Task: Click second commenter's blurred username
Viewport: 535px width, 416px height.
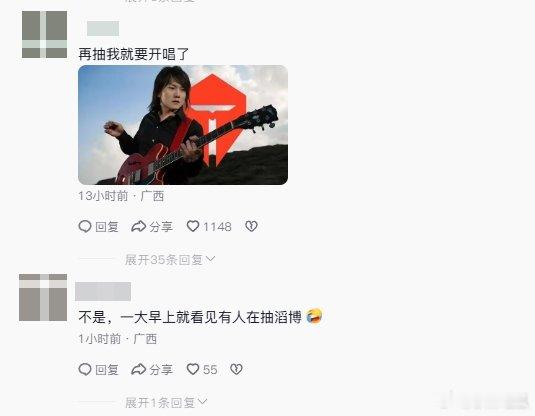Action: pos(103,291)
